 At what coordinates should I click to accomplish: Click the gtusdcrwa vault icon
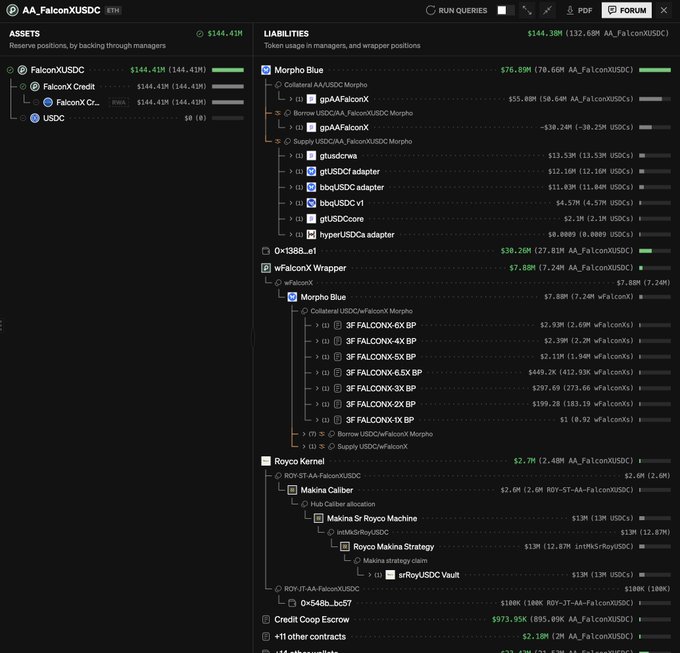click(311, 156)
